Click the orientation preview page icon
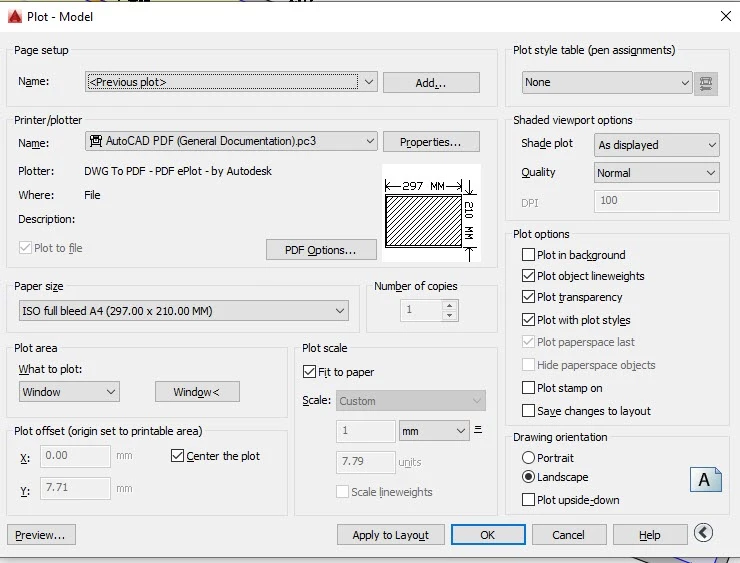This screenshot has height=563, width=740. [x=705, y=479]
